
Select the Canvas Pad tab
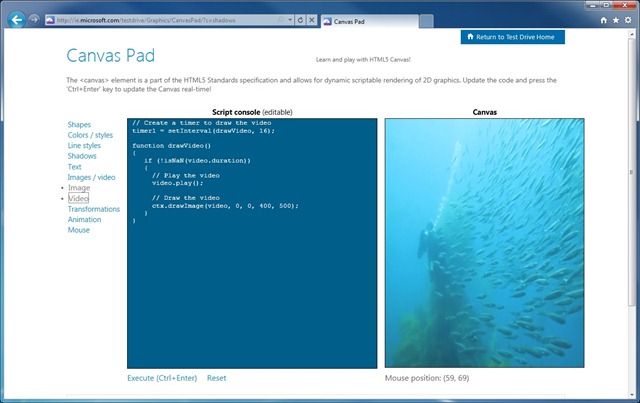point(369,22)
